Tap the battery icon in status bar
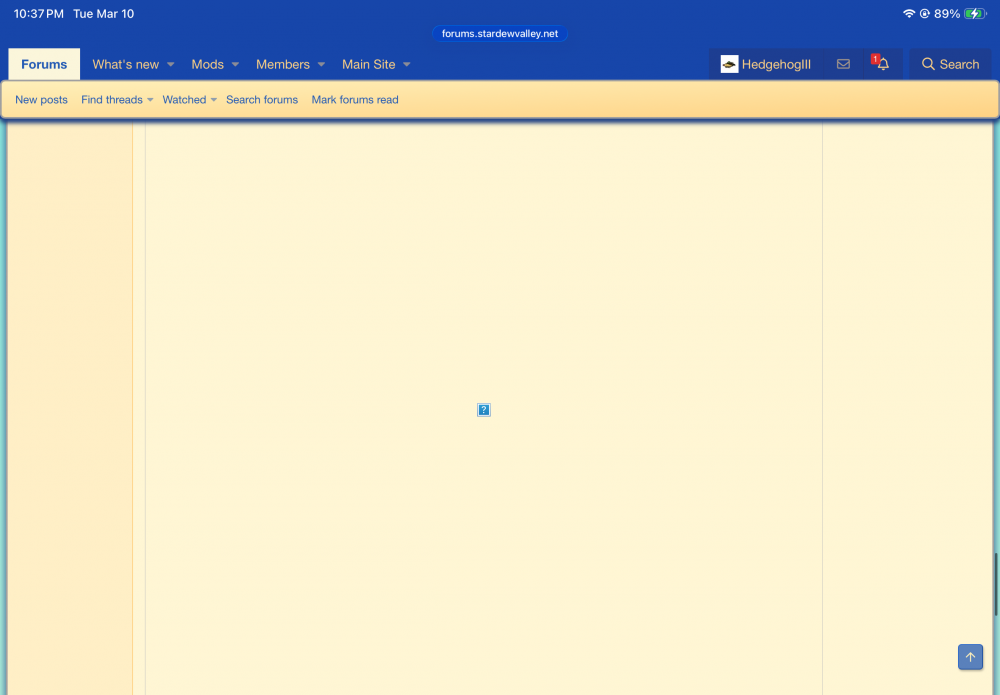Viewport: 1000px width, 695px height. pos(975,14)
